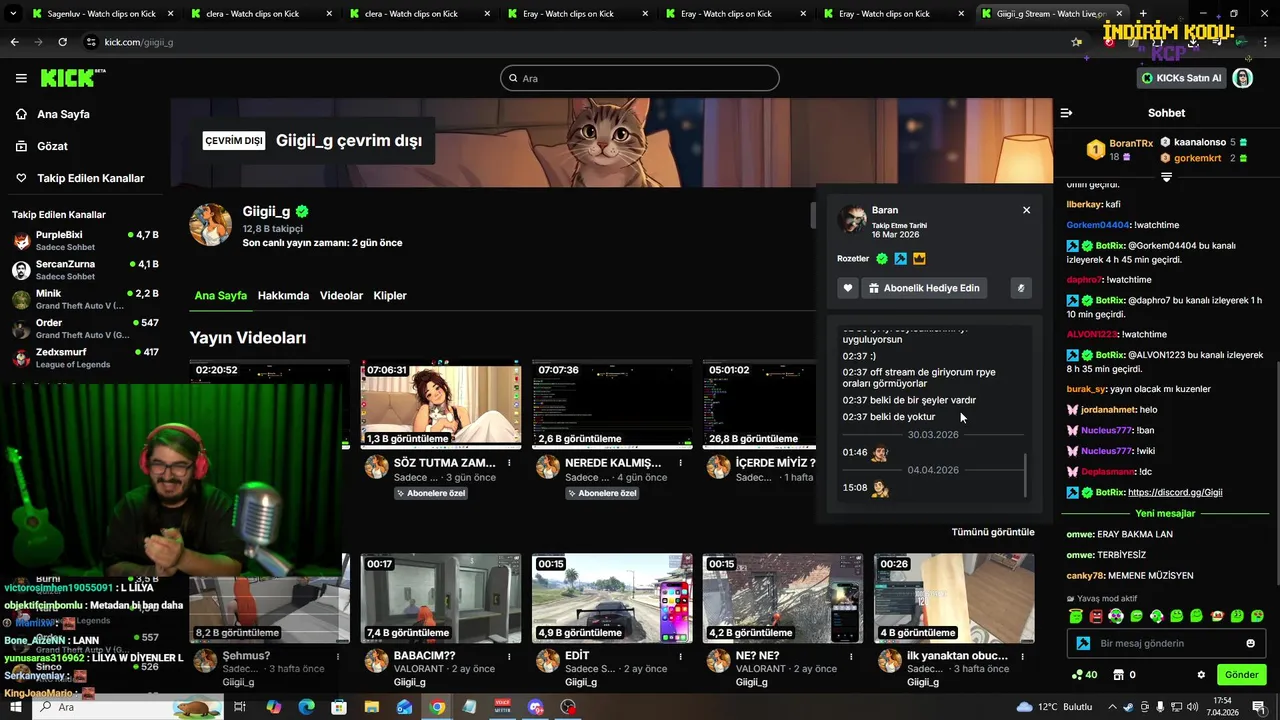Screen dimensions: 1280x720
Task: Play the EDİT clip thumbnail
Action: click(x=612, y=598)
